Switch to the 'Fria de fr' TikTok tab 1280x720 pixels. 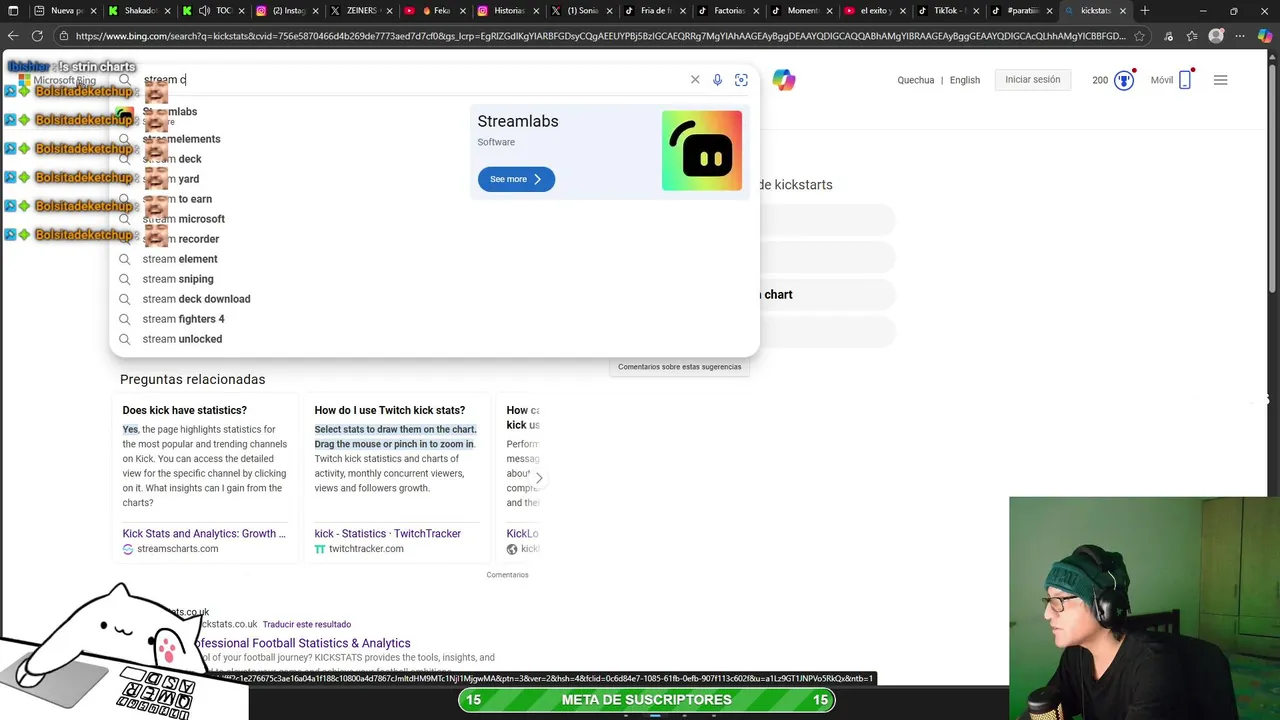[653, 11]
